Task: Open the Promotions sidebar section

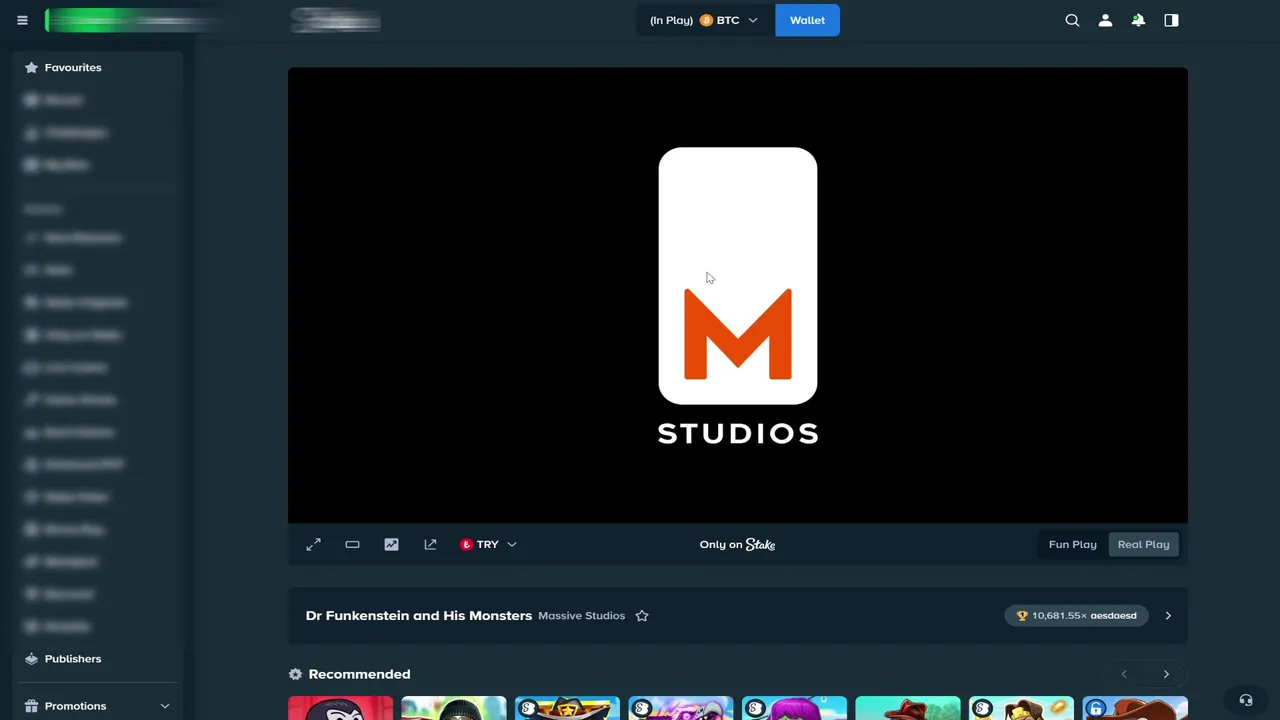Action: [x=98, y=706]
